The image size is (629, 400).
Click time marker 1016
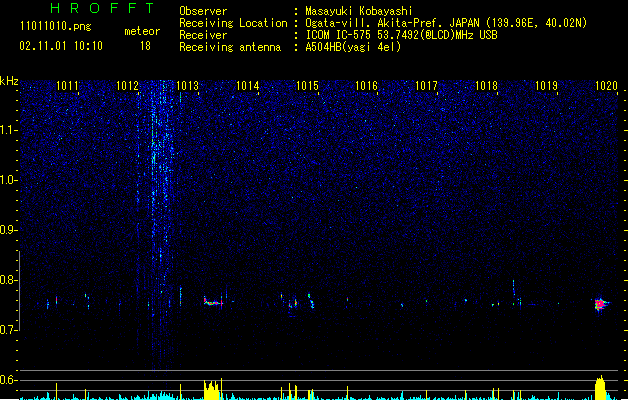366,86
